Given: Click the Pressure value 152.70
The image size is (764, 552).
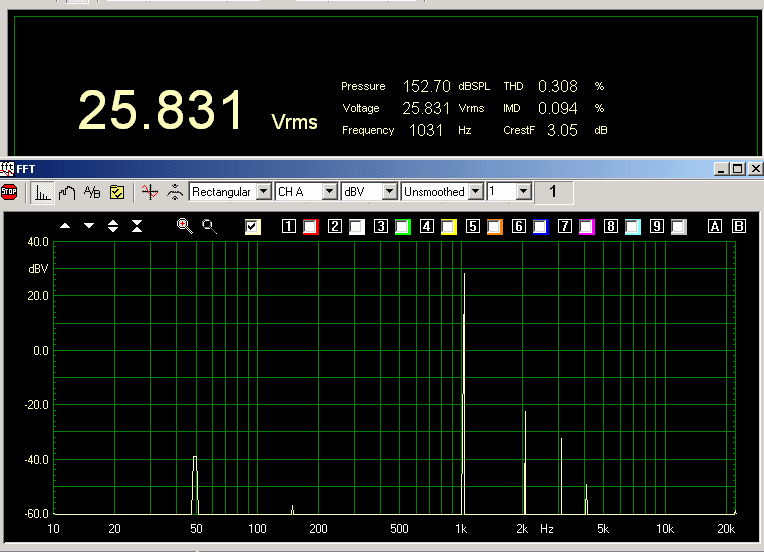Looking at the screenshot, I should pyautogui.click(x=426, y=86).
